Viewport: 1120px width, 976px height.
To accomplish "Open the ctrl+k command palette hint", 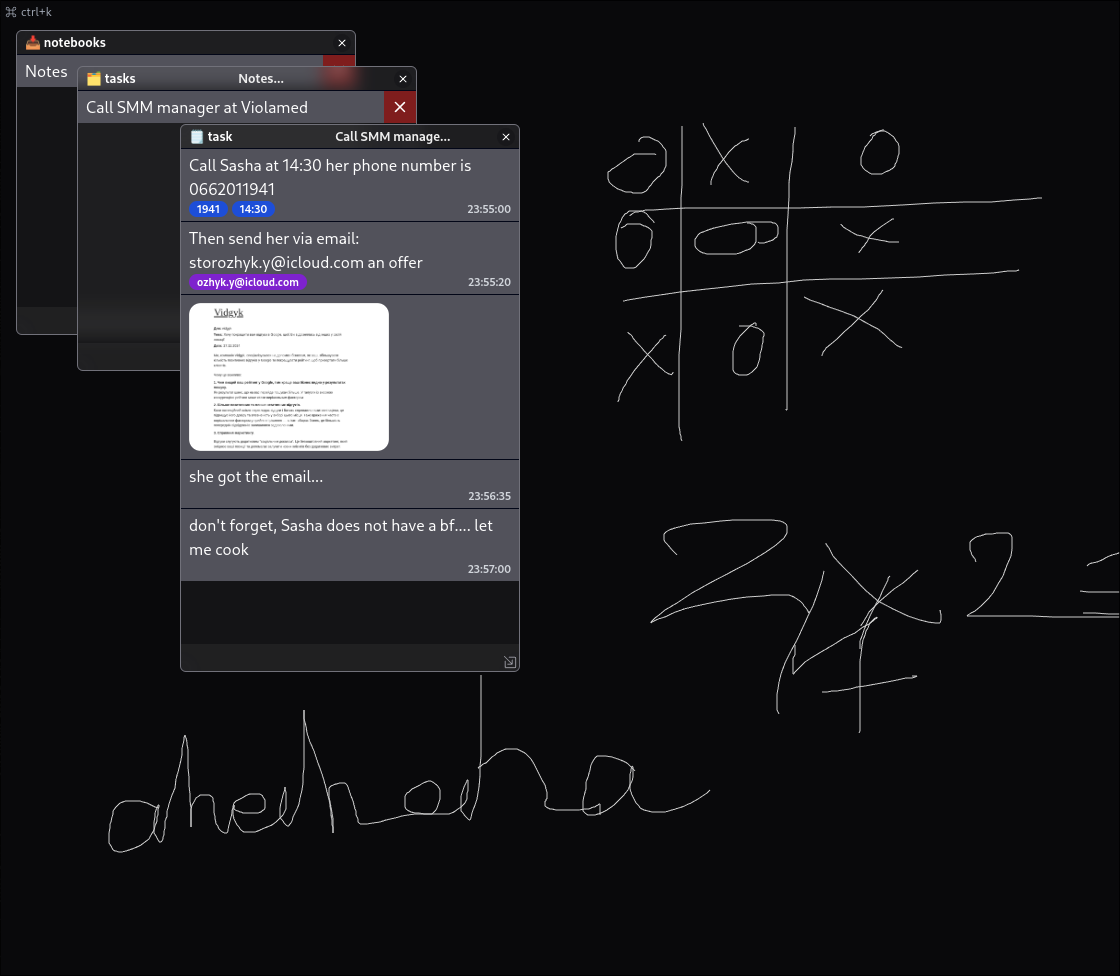I will point(29,12).
